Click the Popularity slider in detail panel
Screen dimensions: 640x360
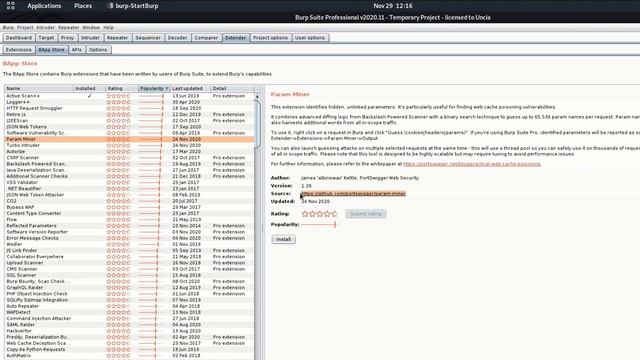click(319, 224)
